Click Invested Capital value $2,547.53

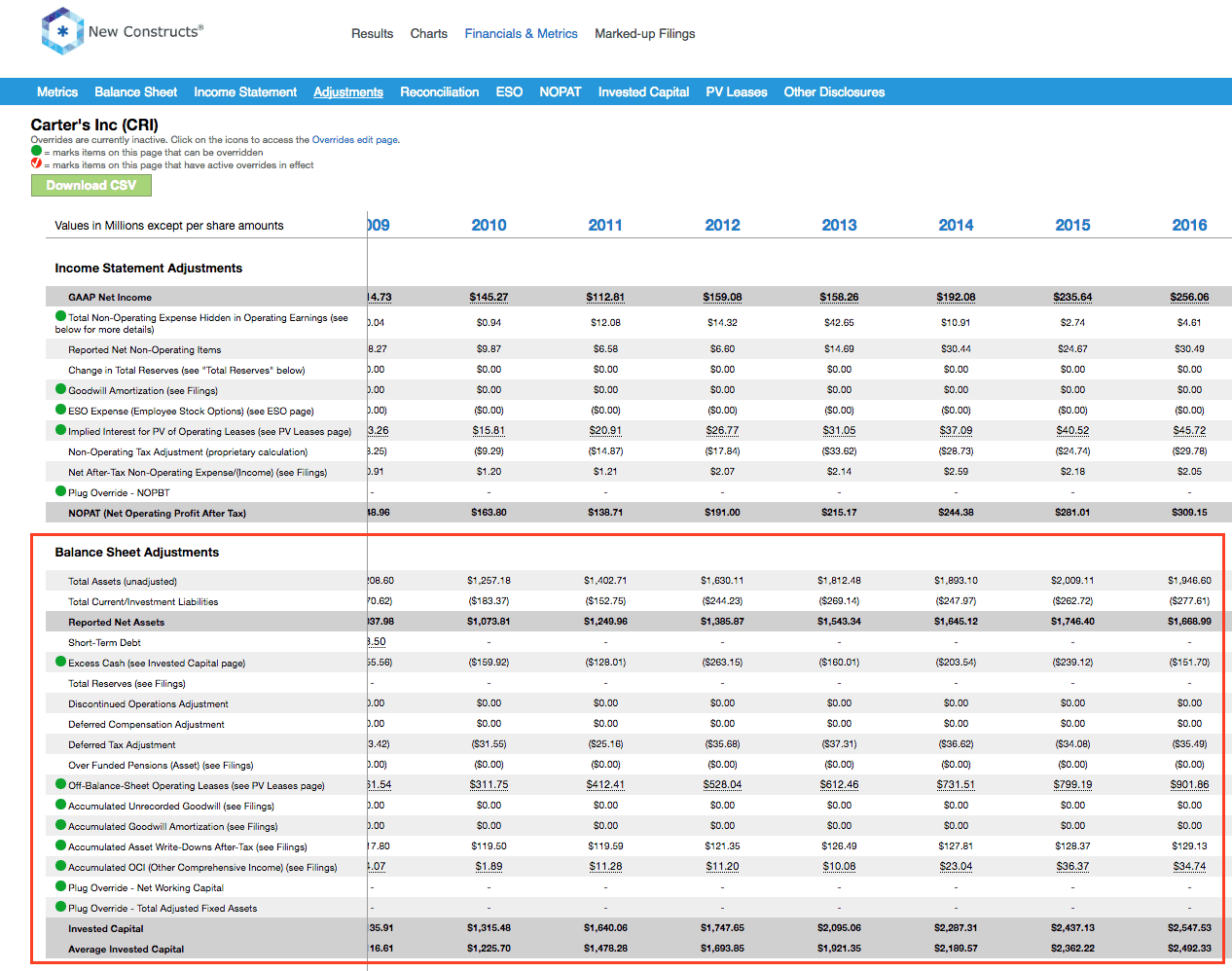tap(1189, 927)
